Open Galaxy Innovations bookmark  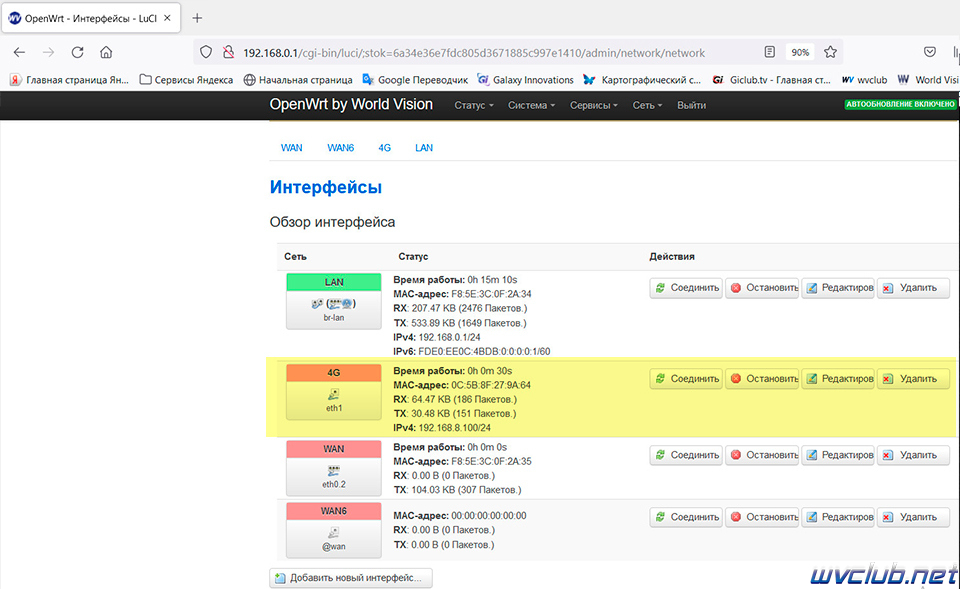coord(525,80)
